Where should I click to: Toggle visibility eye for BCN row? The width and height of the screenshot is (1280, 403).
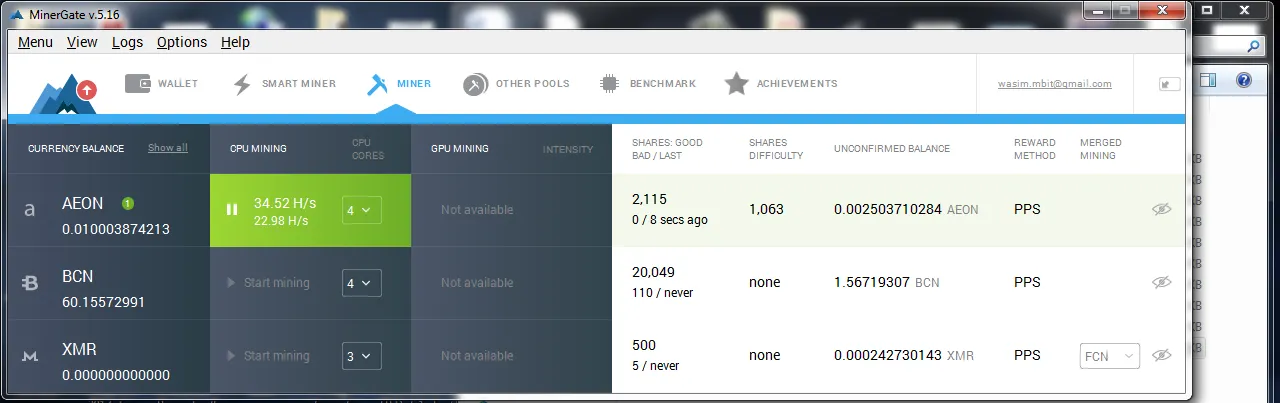(1161, 282)
